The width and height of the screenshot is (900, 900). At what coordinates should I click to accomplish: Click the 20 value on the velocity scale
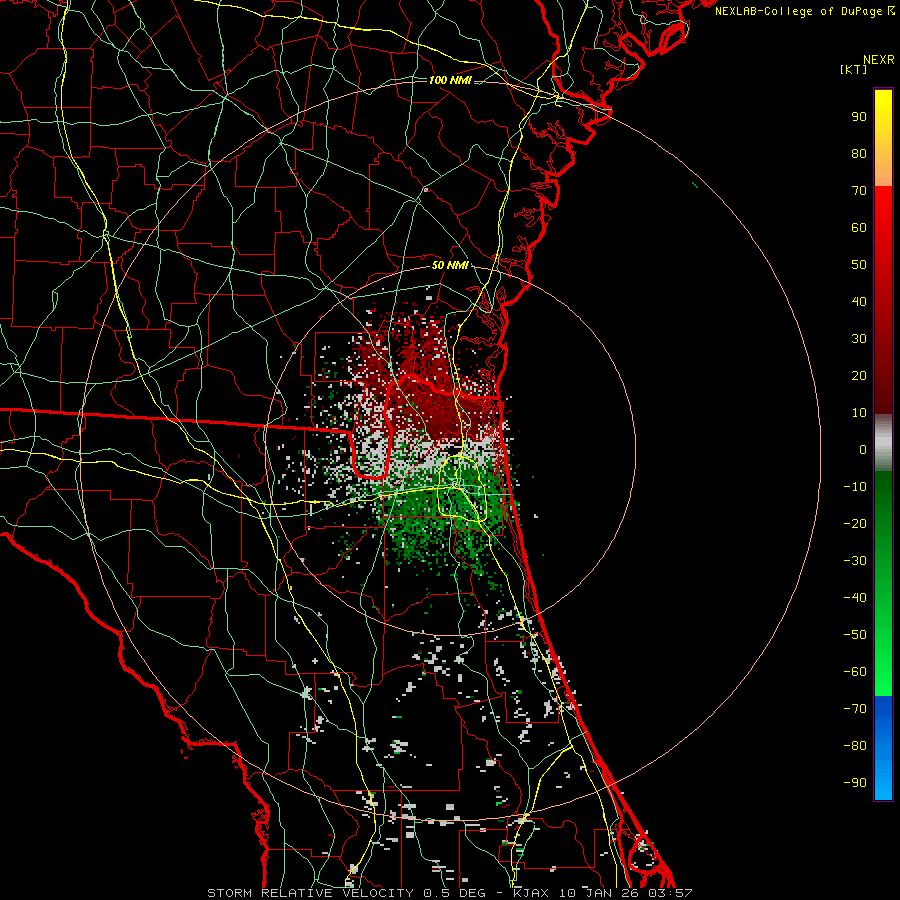pyautogui.click(x=859, y=375)
